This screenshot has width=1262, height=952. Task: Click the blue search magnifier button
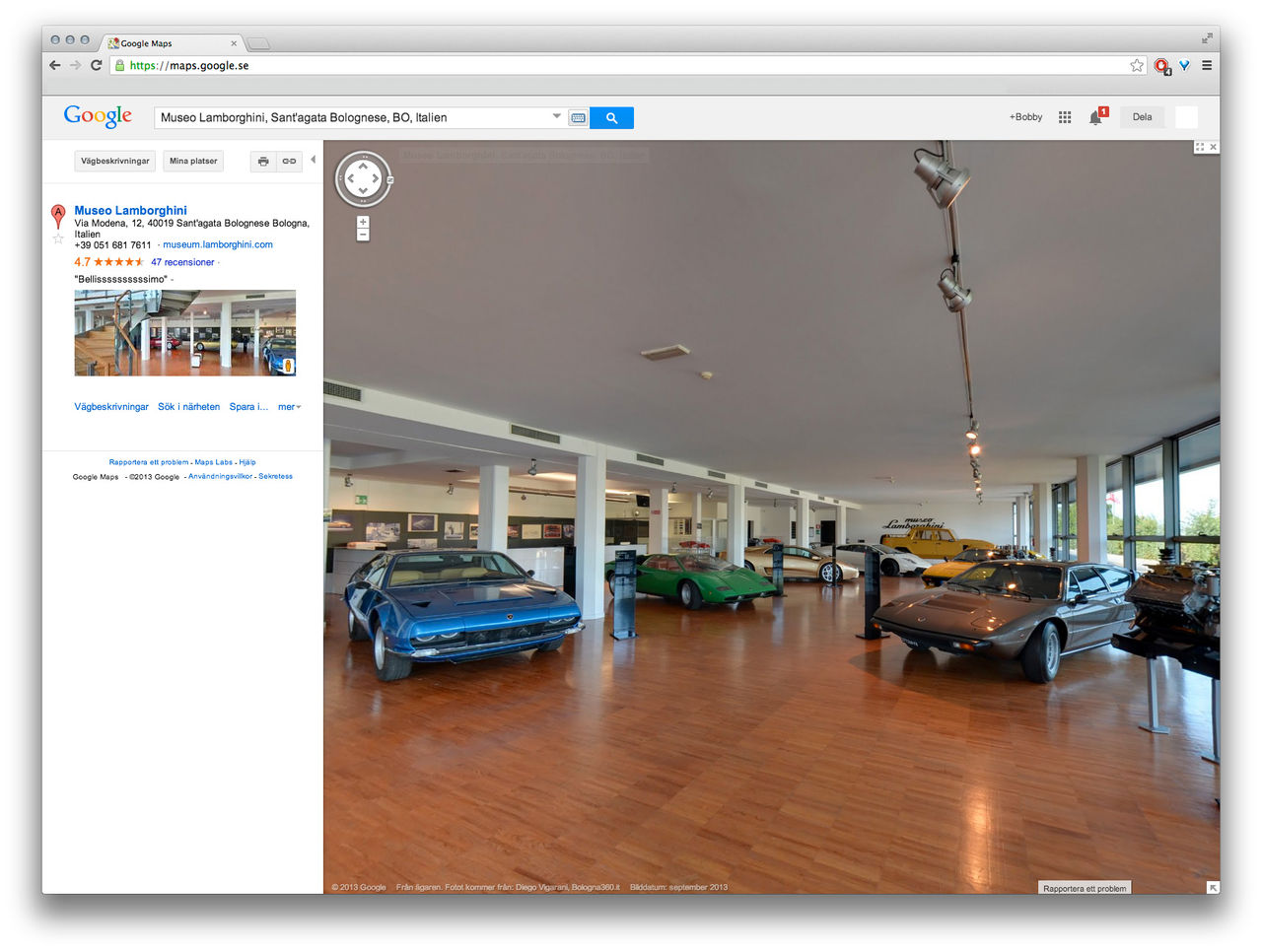(611, 117)
